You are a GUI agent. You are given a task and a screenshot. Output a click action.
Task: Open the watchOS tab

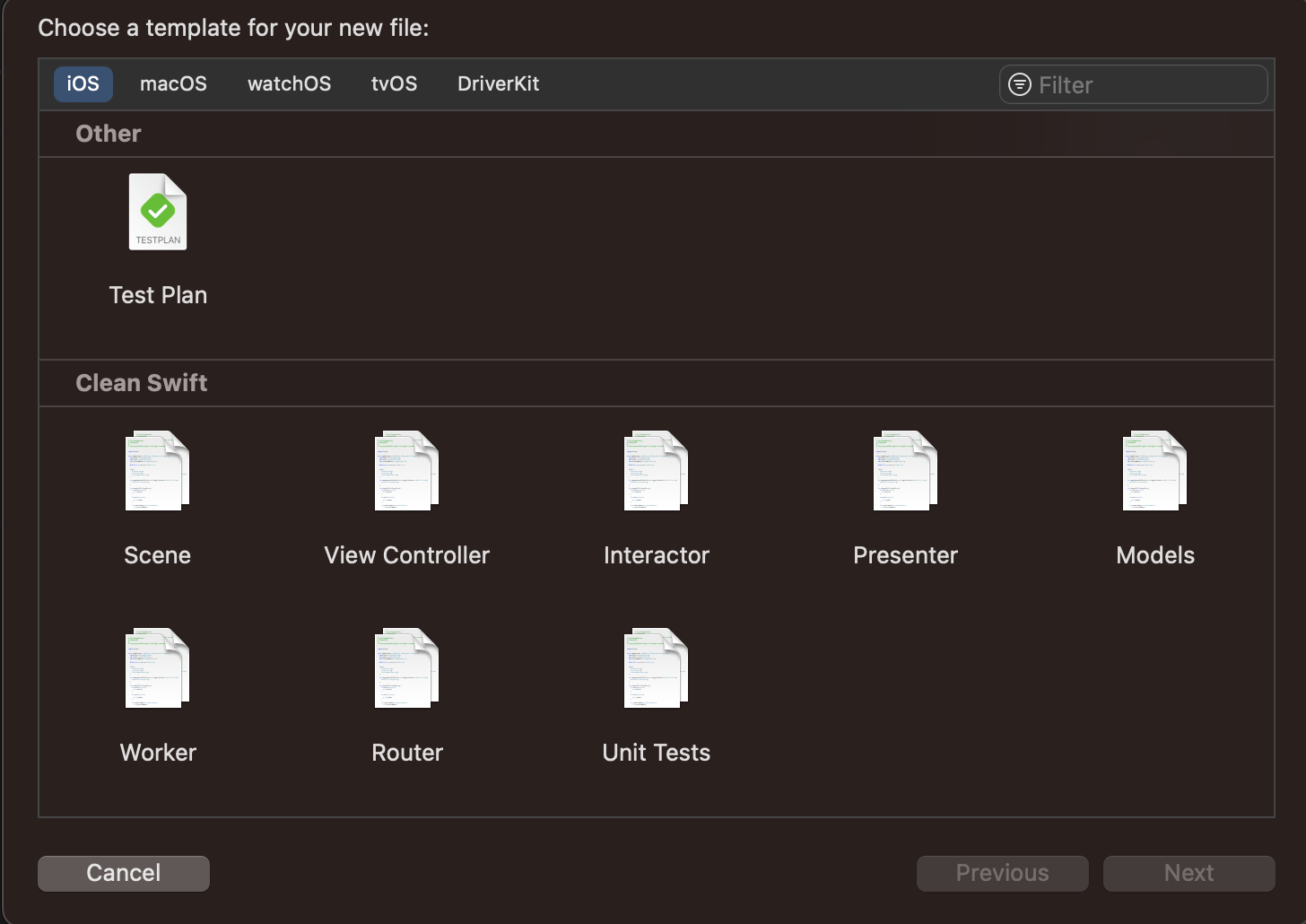[x=289, y=83]
